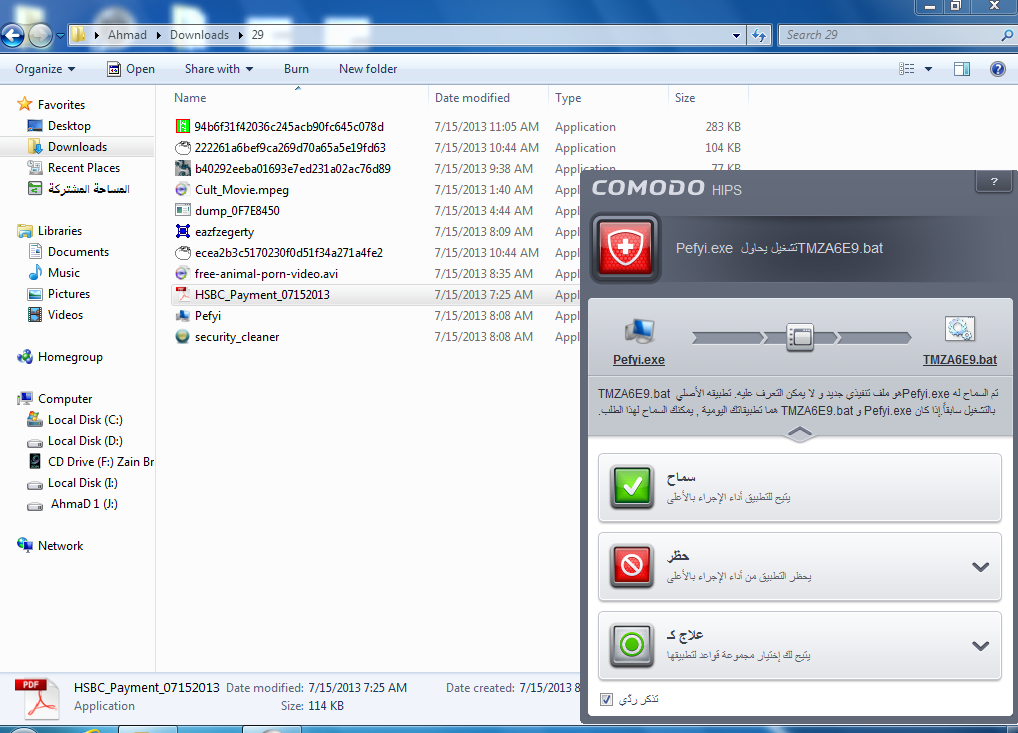Click the red Block icon in Comodo
This screenshot has height=733, width=1018.
[x=632, y=565]
